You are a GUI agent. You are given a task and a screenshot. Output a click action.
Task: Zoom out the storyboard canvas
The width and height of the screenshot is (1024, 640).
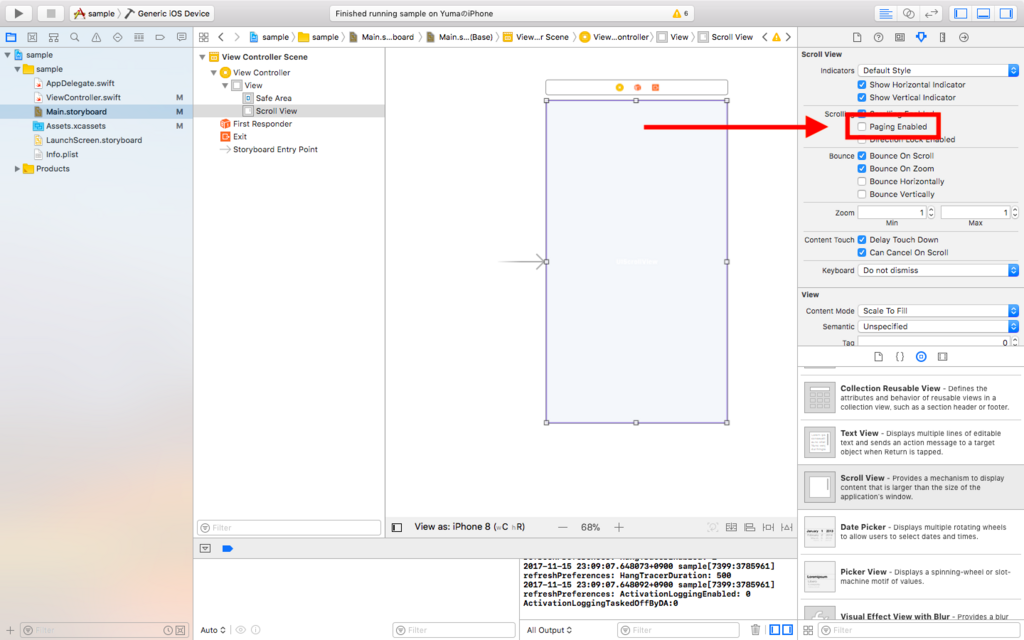(562, 527)
